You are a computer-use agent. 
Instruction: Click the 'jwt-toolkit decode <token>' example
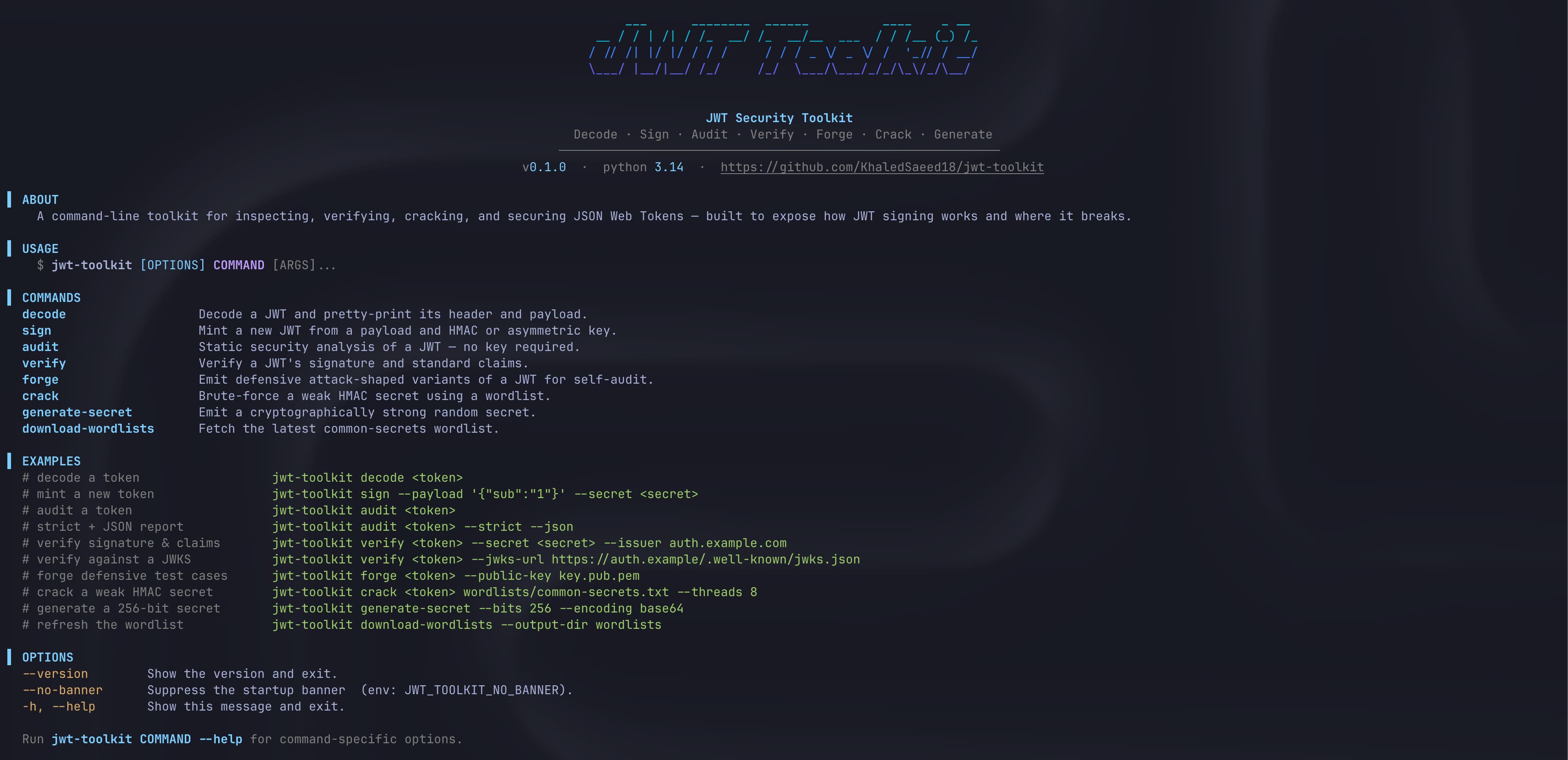pos(367,477)
